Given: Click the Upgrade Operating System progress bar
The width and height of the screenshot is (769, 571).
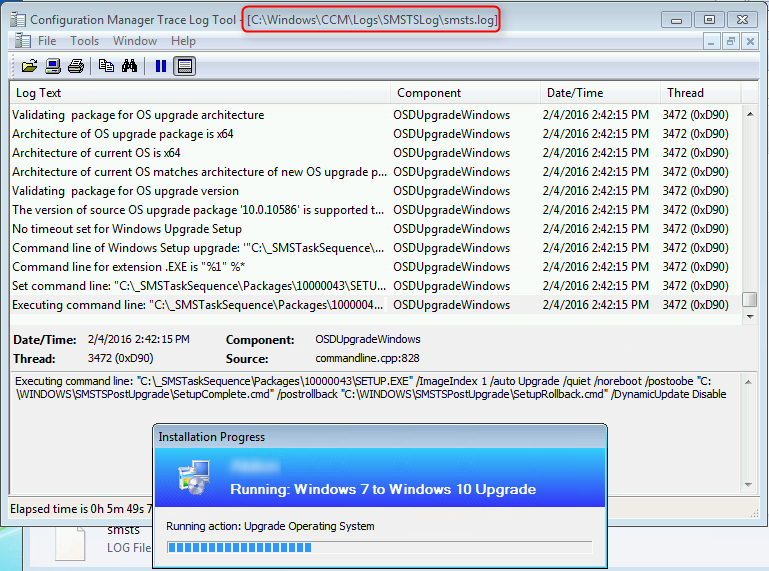Looking at the screenshot, I should (x=379, y=547).
